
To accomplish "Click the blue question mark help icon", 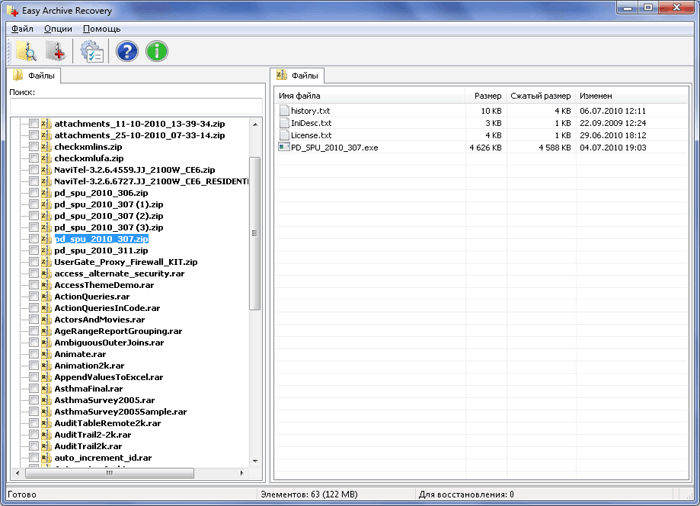I will pos(127,51).
